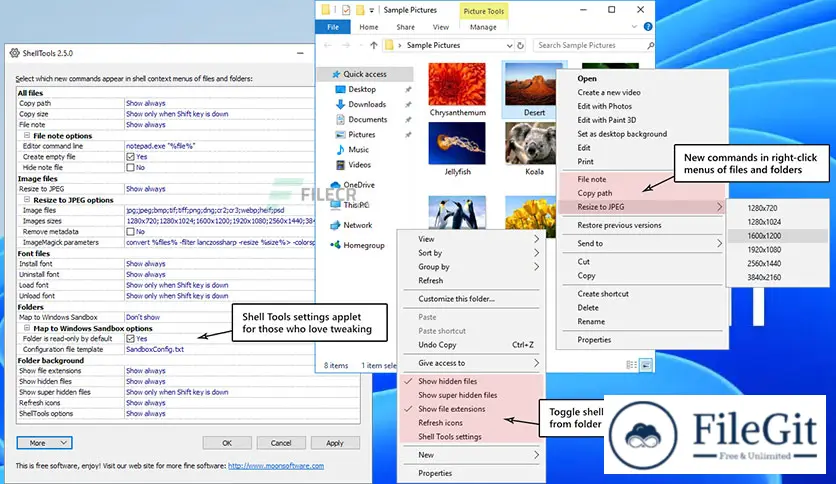Viewport: 836px width, 484px height.
Task: Toggle Create empty file checkbox
Action: click(130, 157)
